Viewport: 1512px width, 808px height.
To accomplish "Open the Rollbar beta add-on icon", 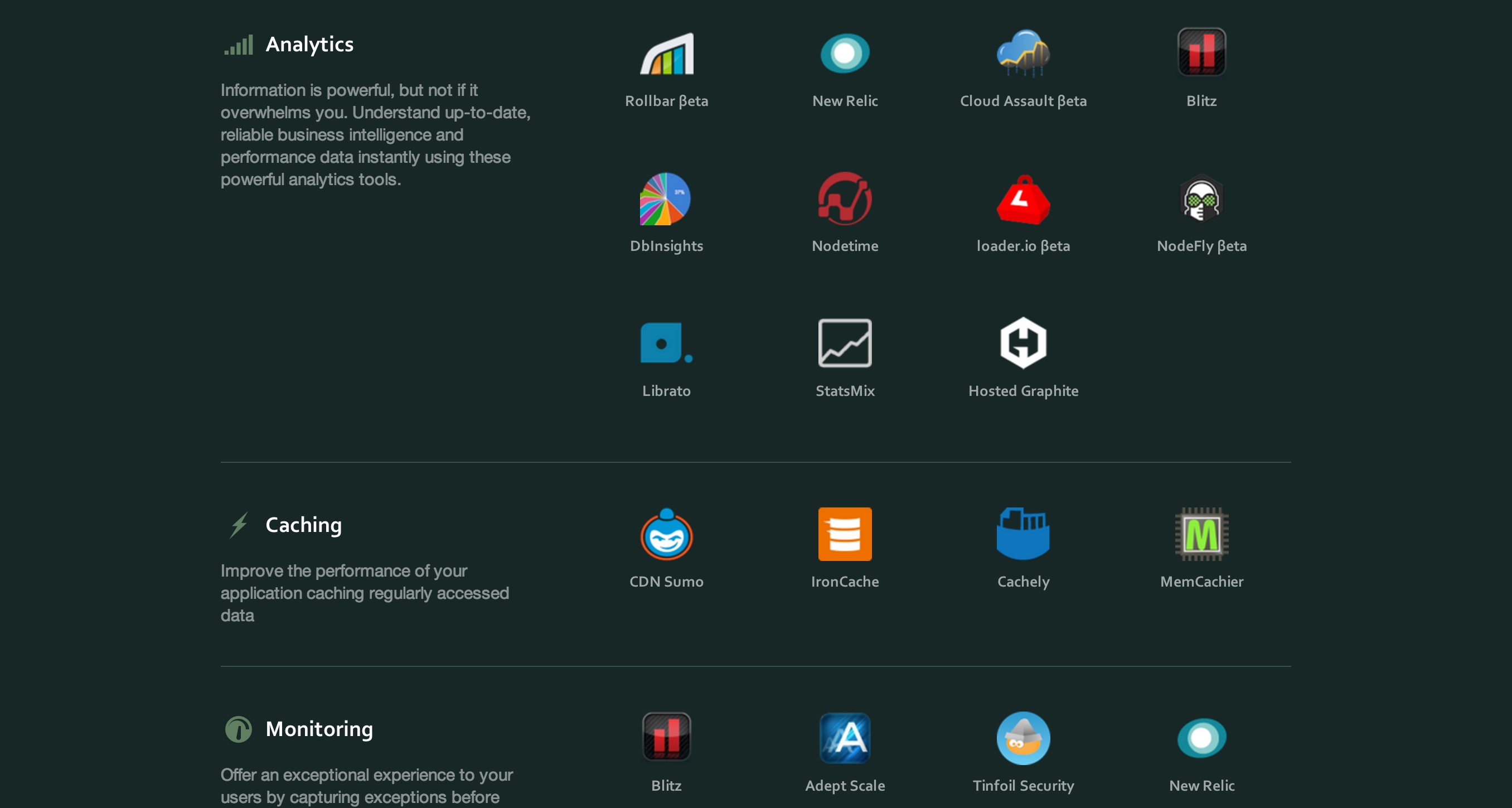I will pos(666,53).
